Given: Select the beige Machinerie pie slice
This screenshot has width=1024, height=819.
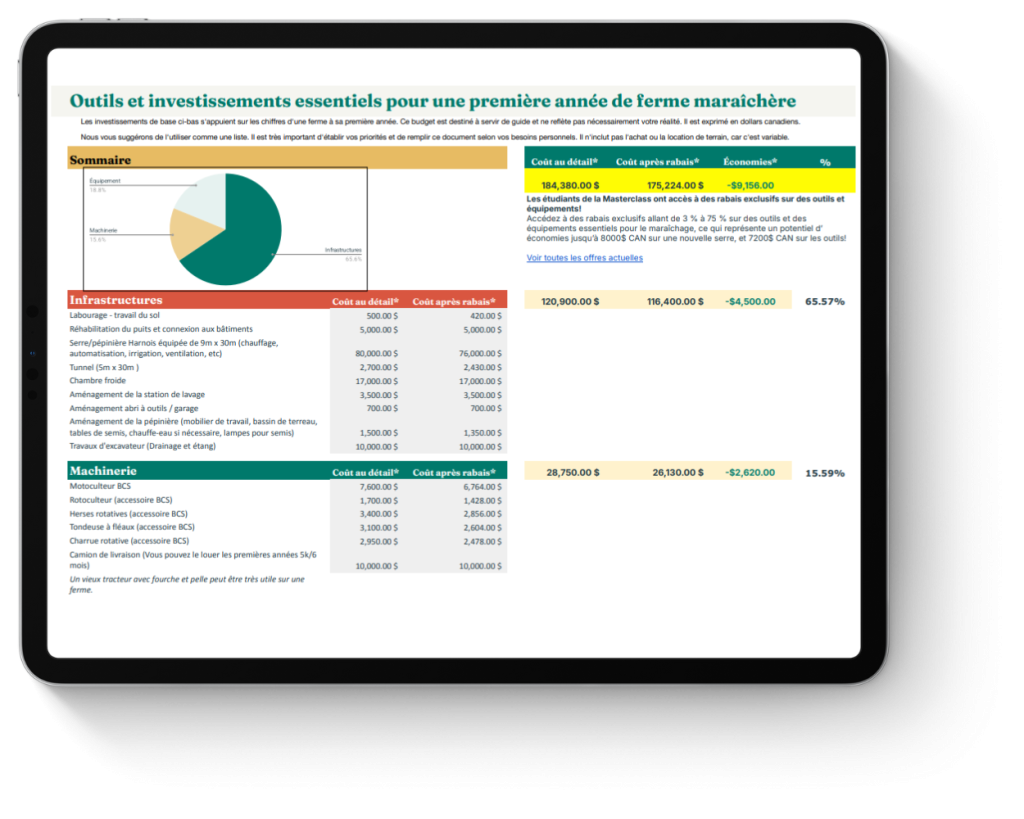Looking at the screenshot, I should (193, 235).
